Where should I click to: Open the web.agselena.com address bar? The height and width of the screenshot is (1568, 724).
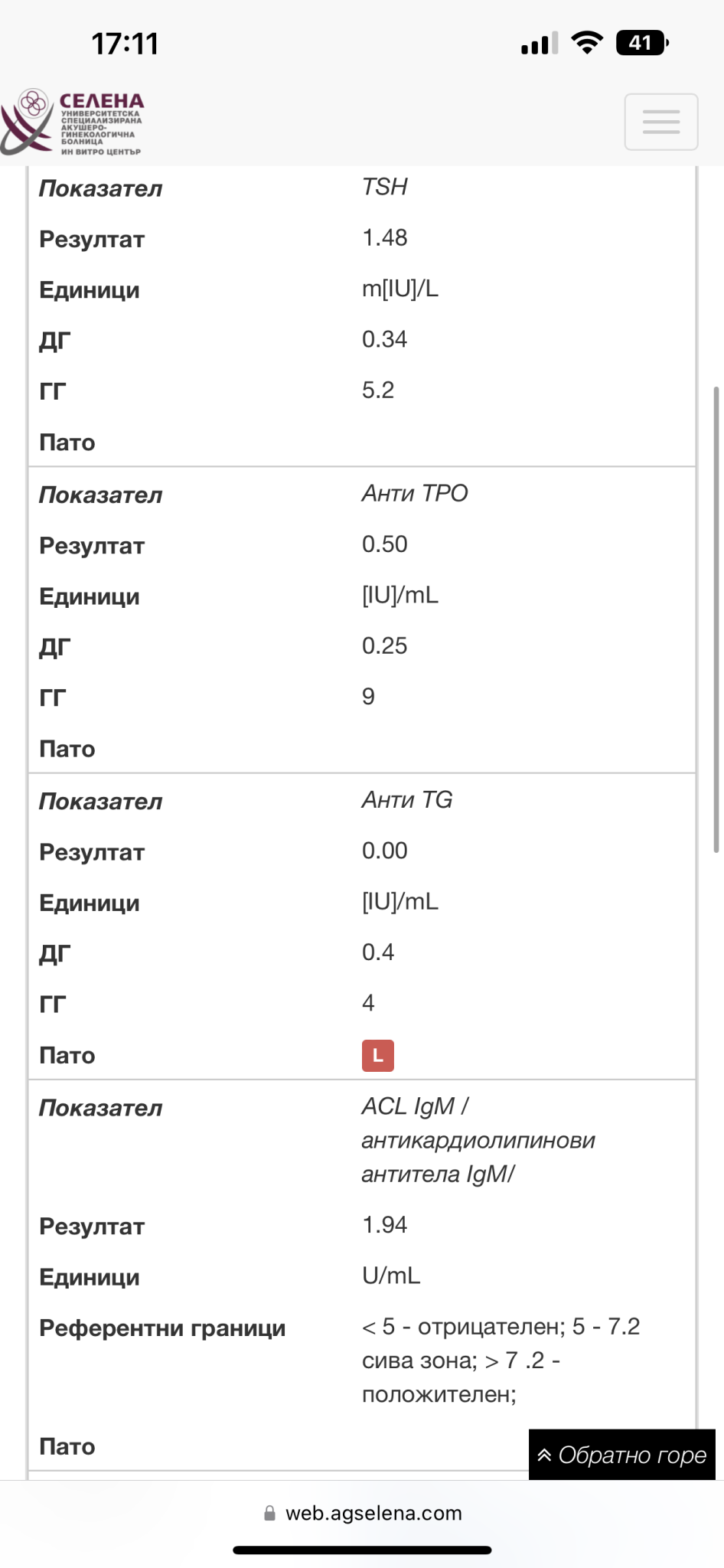(373, 1513)
